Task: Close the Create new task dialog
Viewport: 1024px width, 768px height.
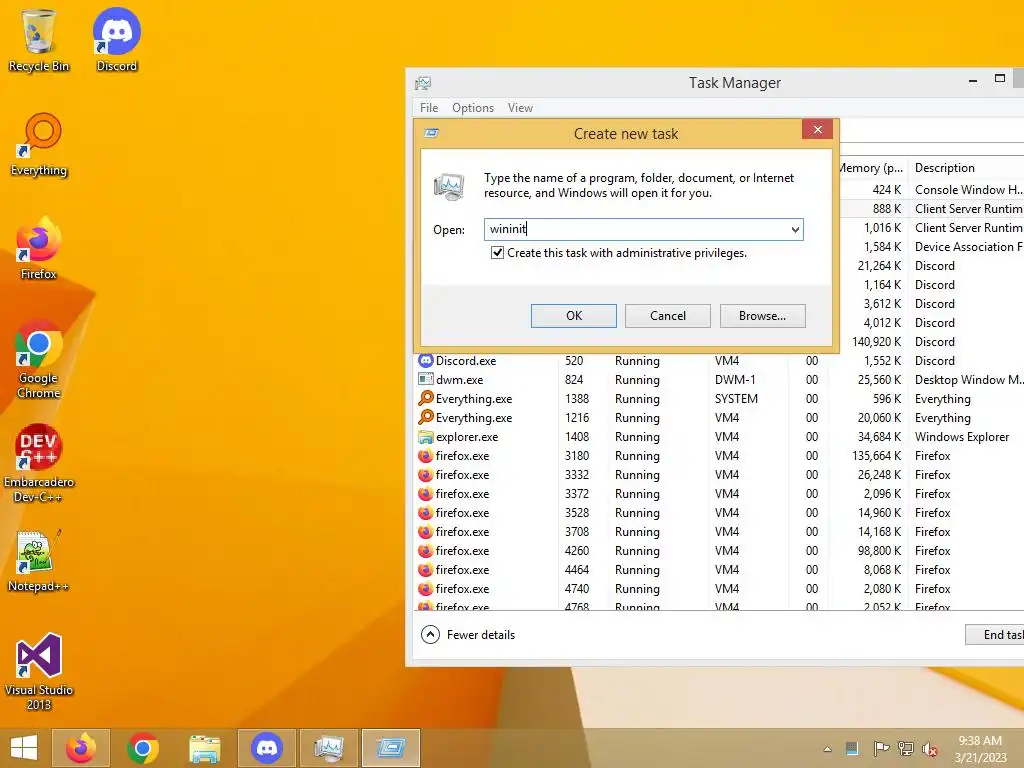Action: 818,129
